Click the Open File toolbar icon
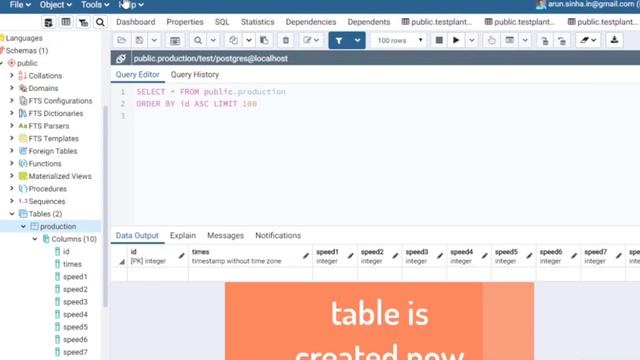 pyautogui.click(x=122, y=40)
